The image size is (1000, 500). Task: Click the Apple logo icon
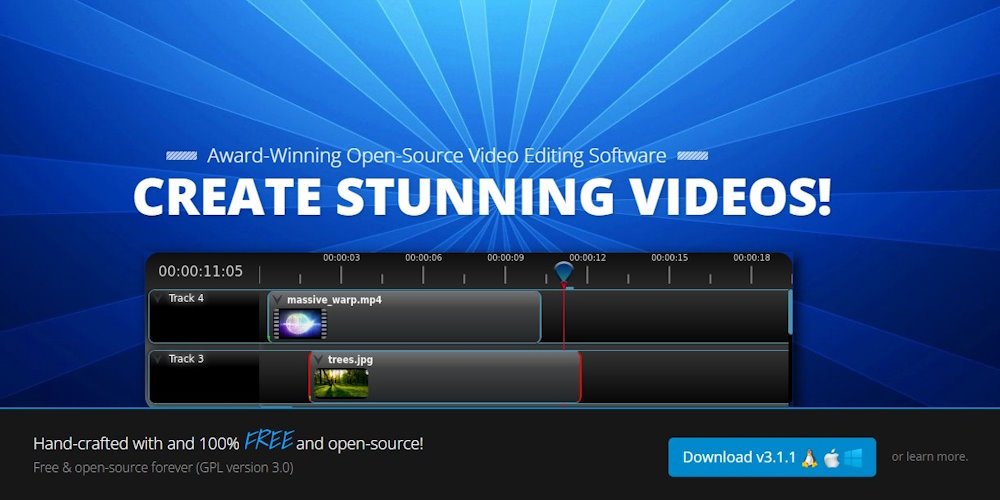[832, 457]
